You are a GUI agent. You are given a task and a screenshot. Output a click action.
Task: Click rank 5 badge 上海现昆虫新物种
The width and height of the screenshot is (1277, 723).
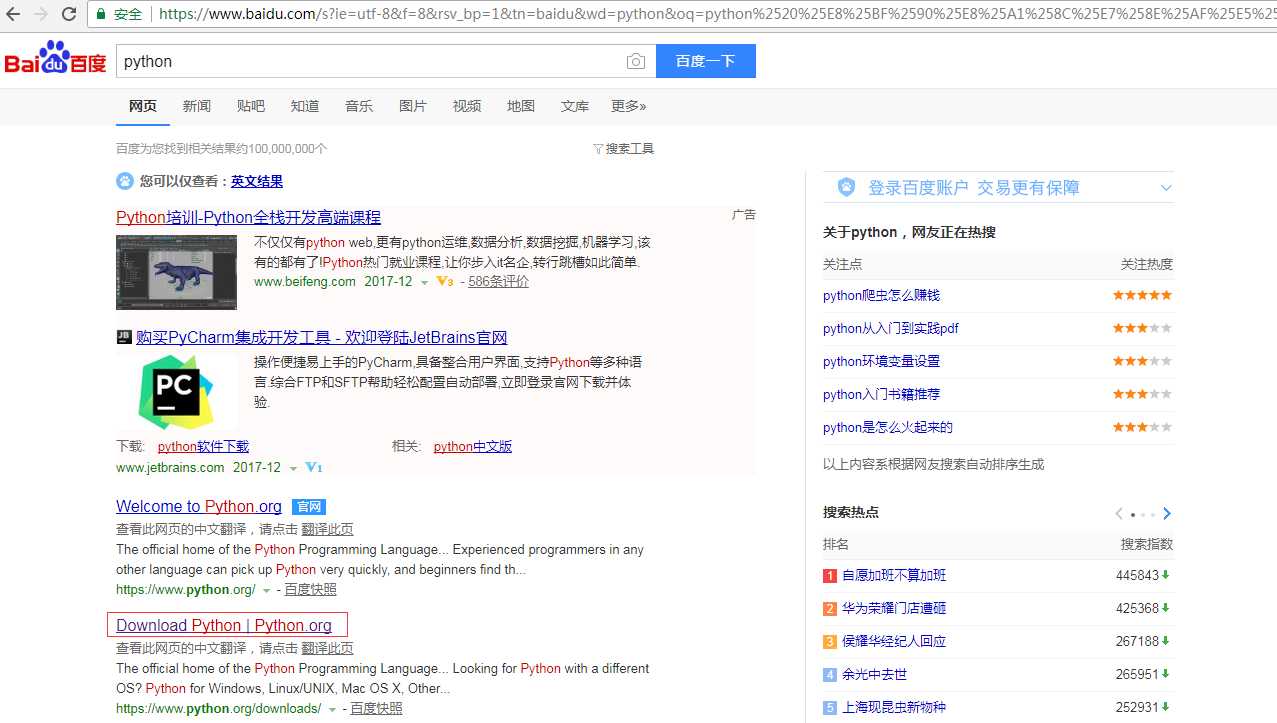[x=829, y=708]
